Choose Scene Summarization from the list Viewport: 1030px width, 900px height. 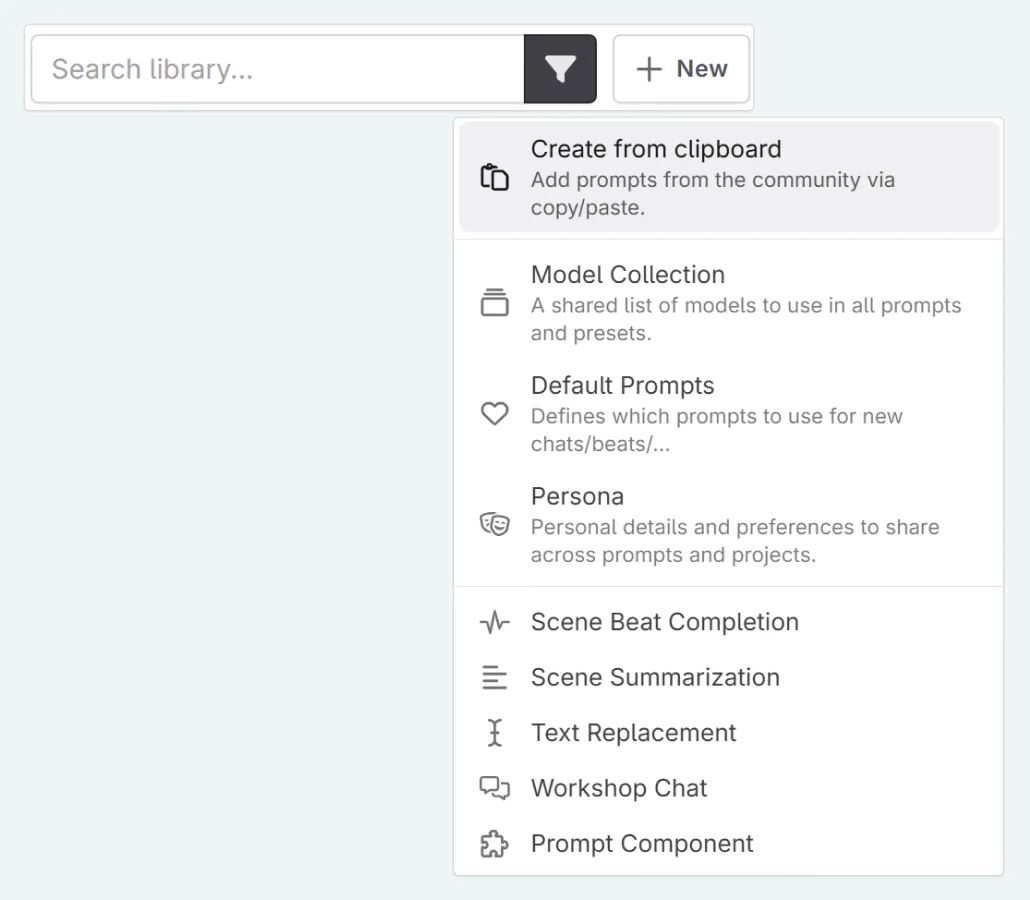click(655, 677)
